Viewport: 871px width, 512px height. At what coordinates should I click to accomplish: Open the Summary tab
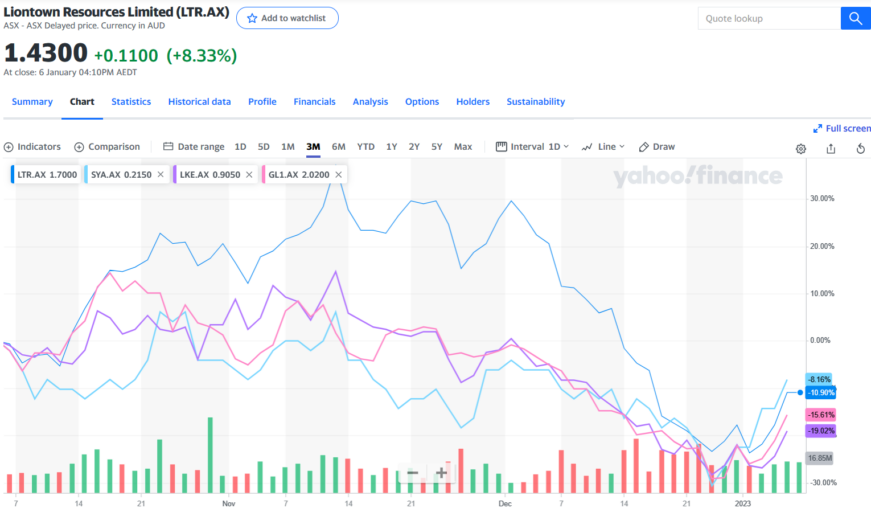click(32, 102)
